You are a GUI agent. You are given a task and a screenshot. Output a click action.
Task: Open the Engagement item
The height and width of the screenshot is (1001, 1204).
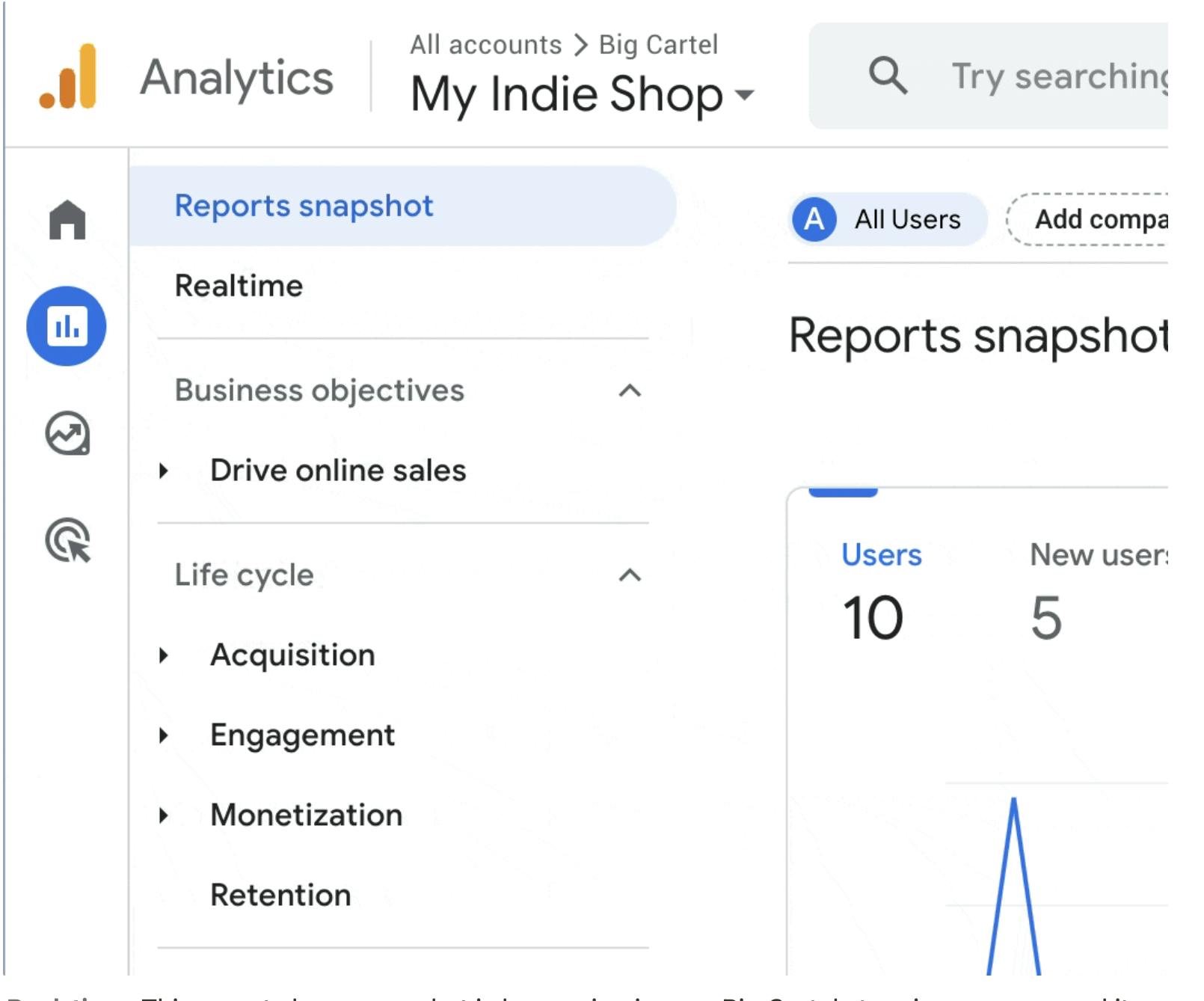[x=302, y=735]
